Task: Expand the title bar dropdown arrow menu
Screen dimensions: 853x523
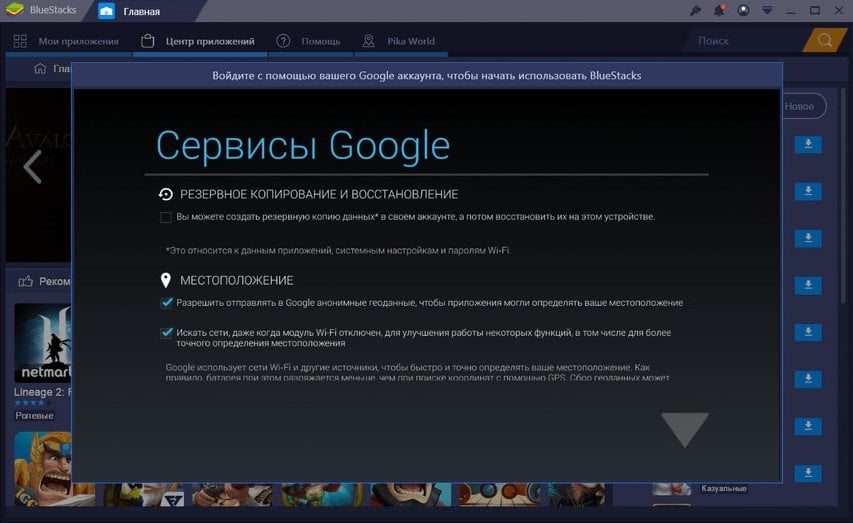Action: click(x=767, y=10)
